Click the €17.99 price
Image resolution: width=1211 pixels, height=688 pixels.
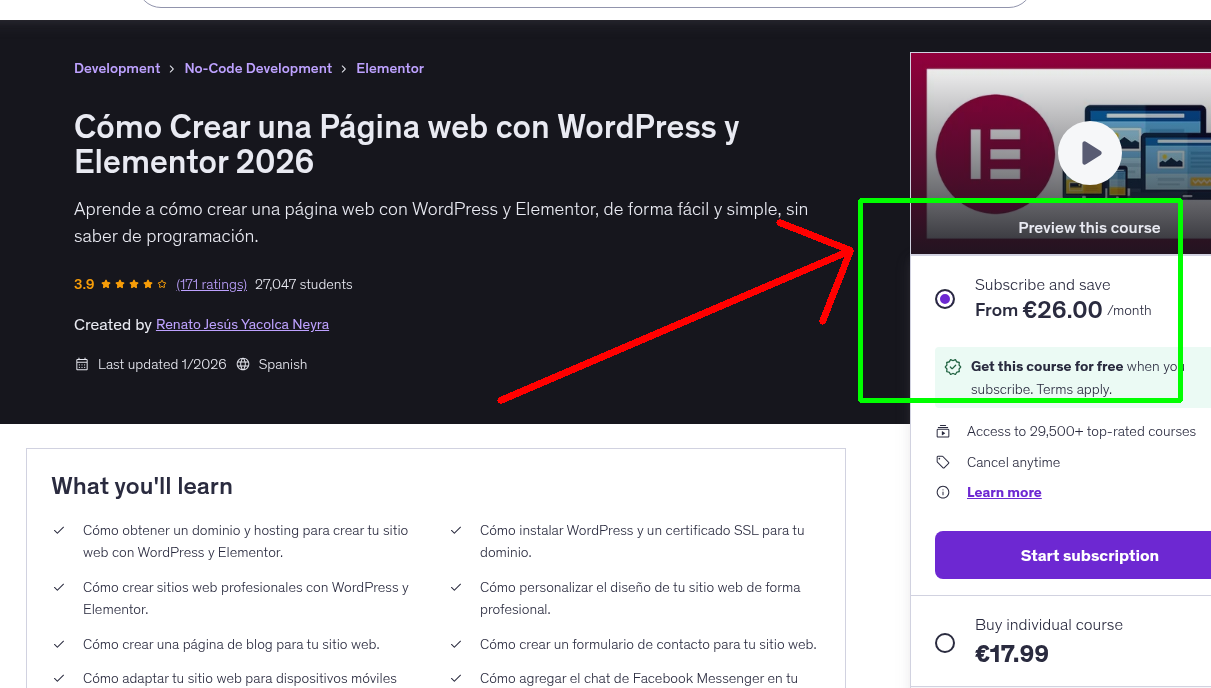pyautogui.click(x=1012, y=654)
